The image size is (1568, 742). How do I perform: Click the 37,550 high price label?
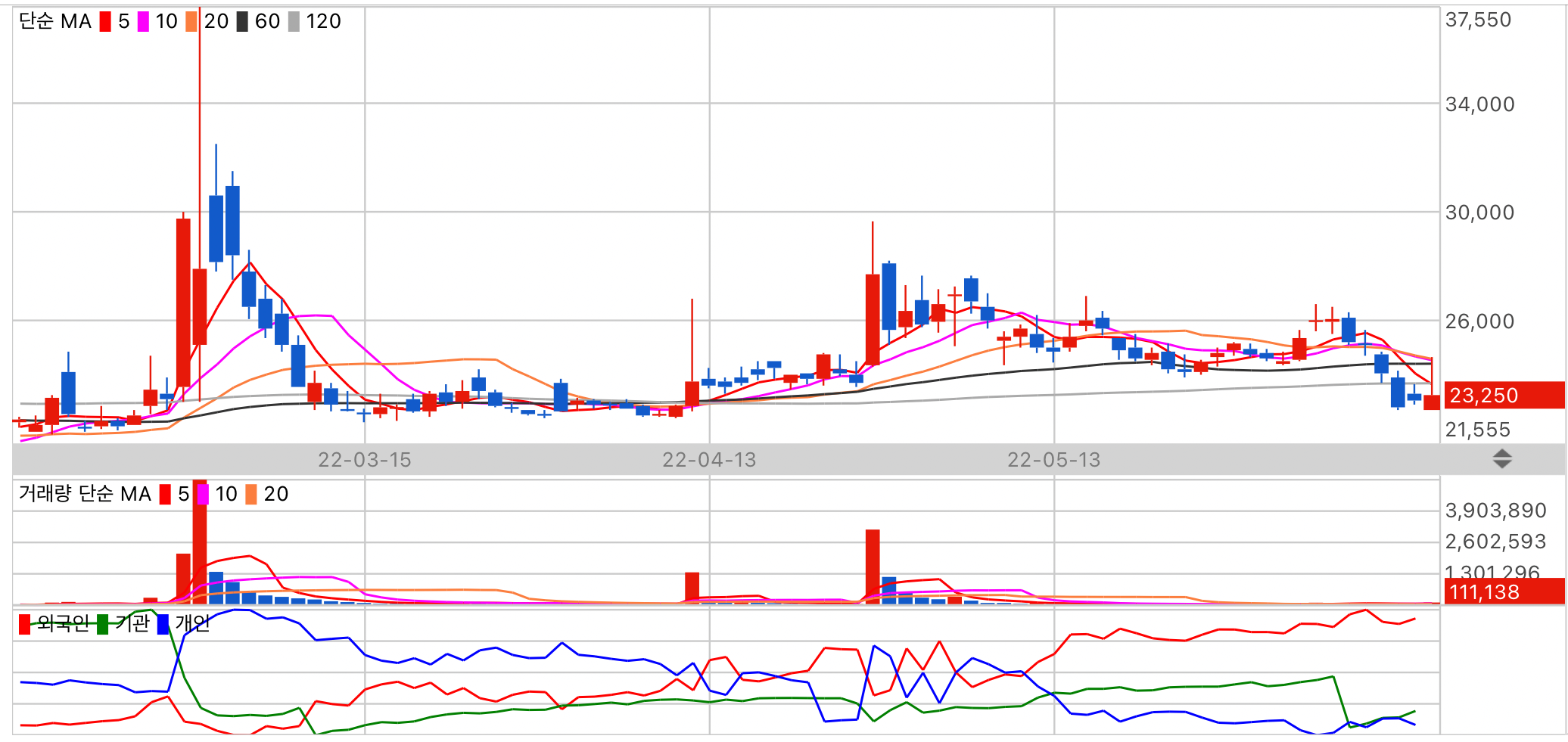tap(1478, 20)
